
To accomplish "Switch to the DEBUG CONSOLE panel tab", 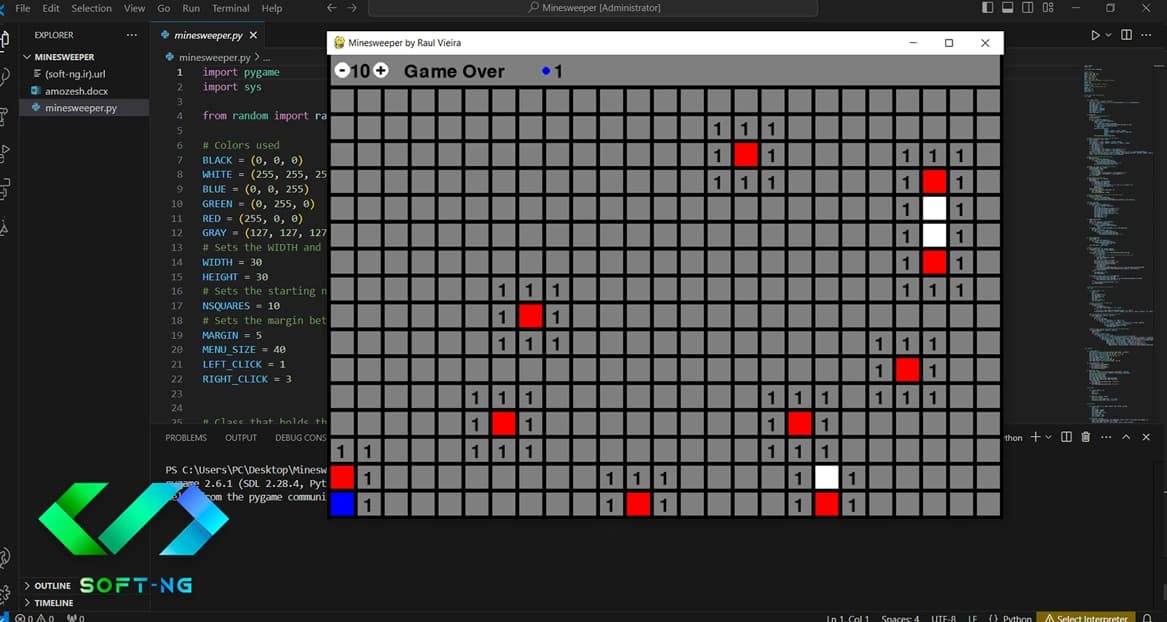I will [x=301, y=437].
